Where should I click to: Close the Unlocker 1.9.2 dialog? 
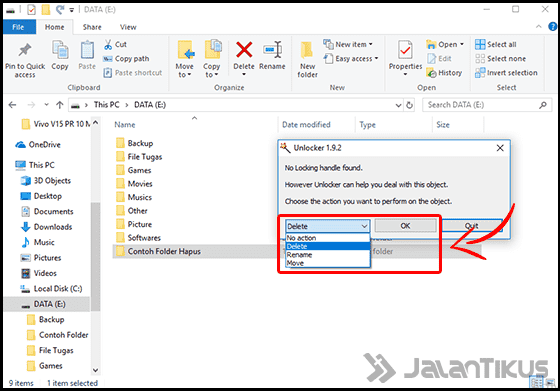tap(500, 148)
